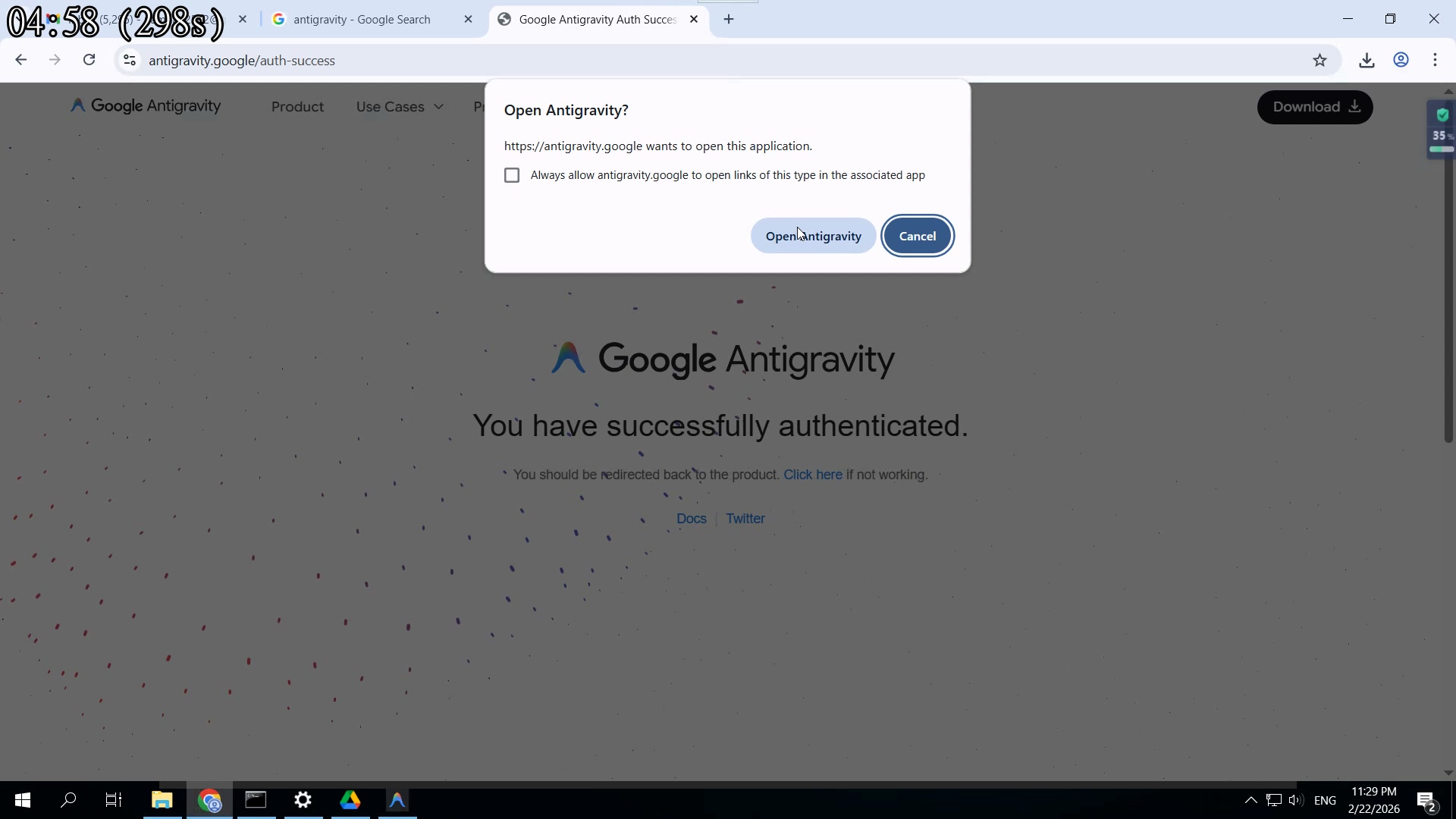Click the Open Antigravity button

(x=813, y=236)
